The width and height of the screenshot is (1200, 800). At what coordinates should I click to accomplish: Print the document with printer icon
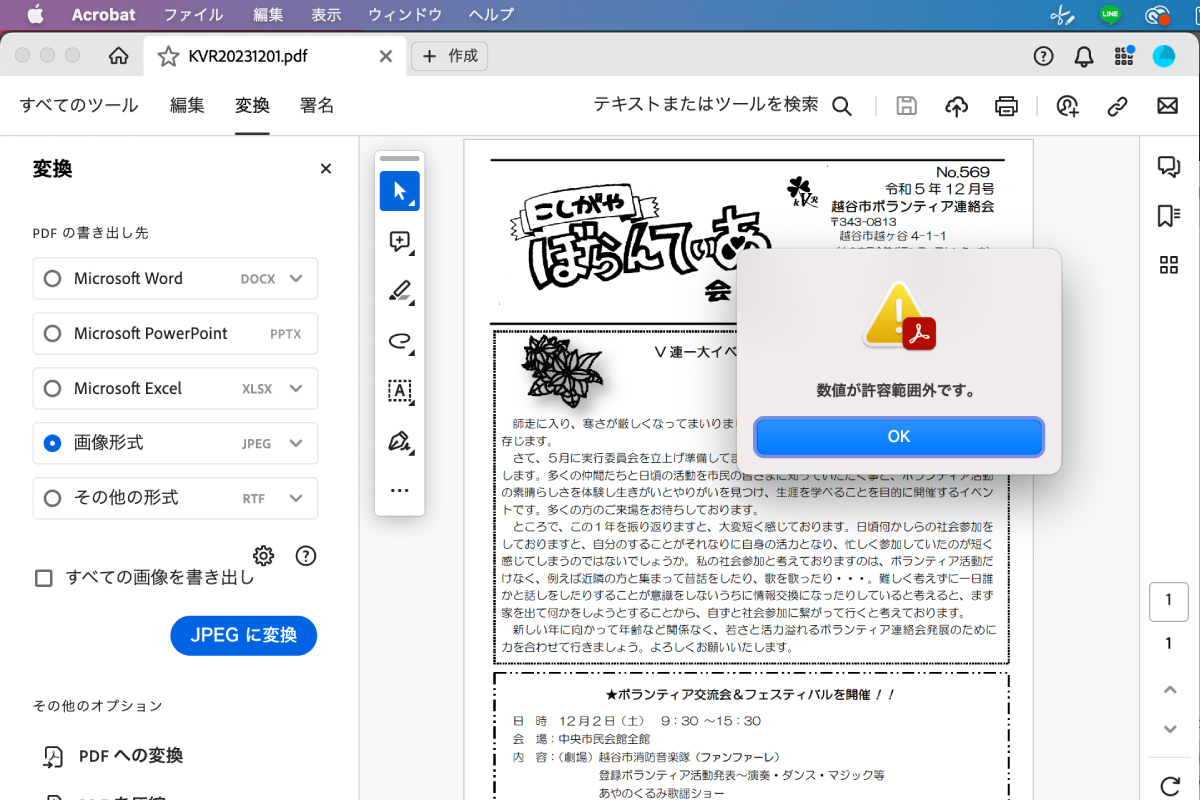(x=1006, y=106)
